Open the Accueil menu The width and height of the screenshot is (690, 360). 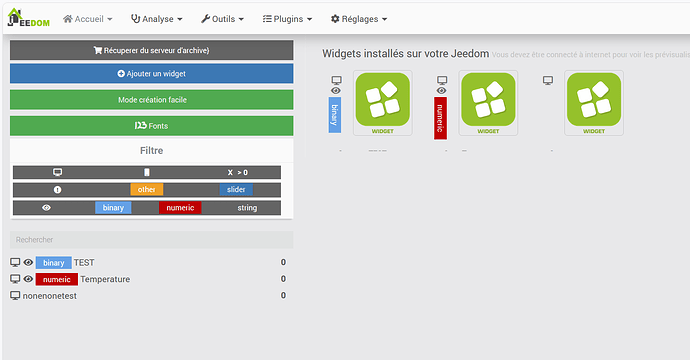(x=88, y=19)
